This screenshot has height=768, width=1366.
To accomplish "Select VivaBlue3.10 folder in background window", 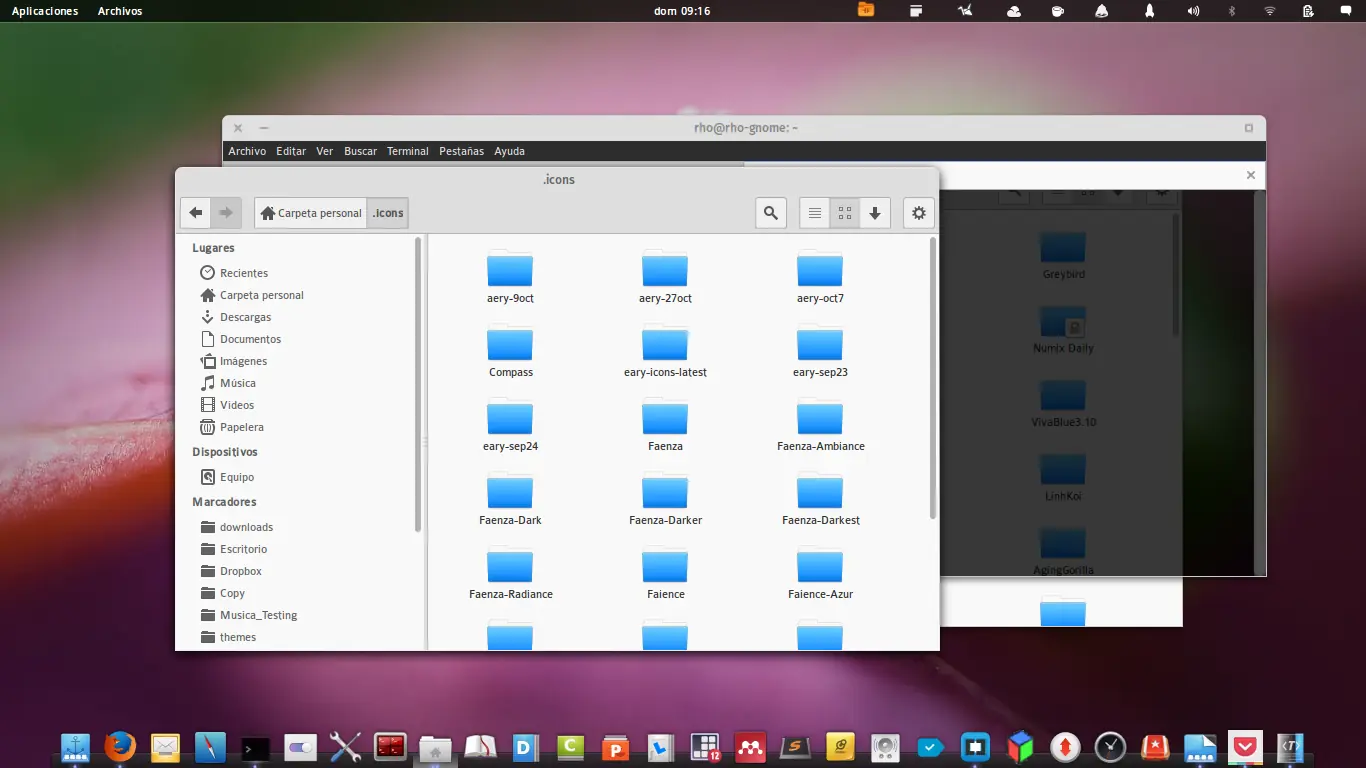I will click(x=1063, y=404).
